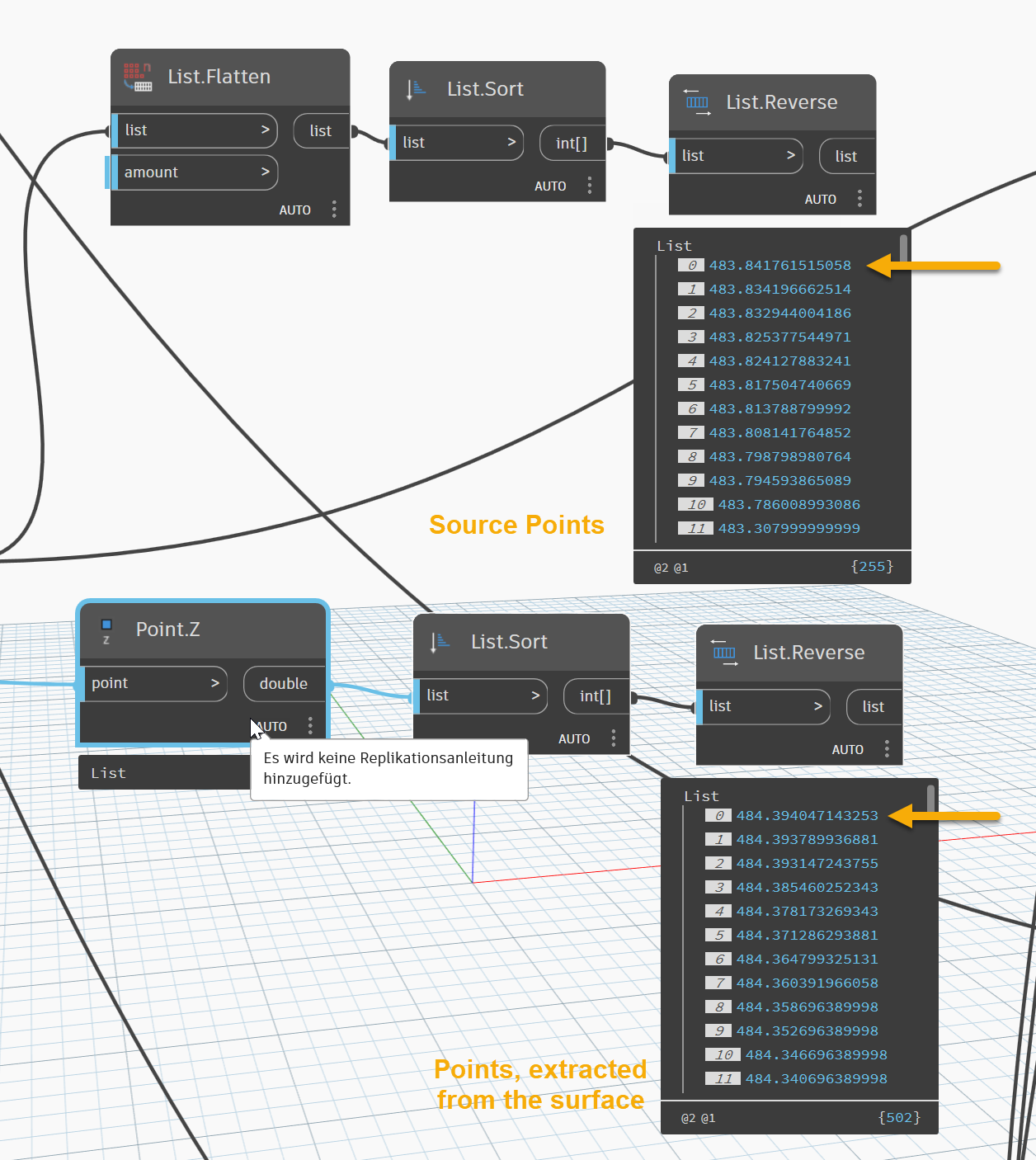
Task: Expand lower List.Sort list input chevron
Action: point(535,696)
